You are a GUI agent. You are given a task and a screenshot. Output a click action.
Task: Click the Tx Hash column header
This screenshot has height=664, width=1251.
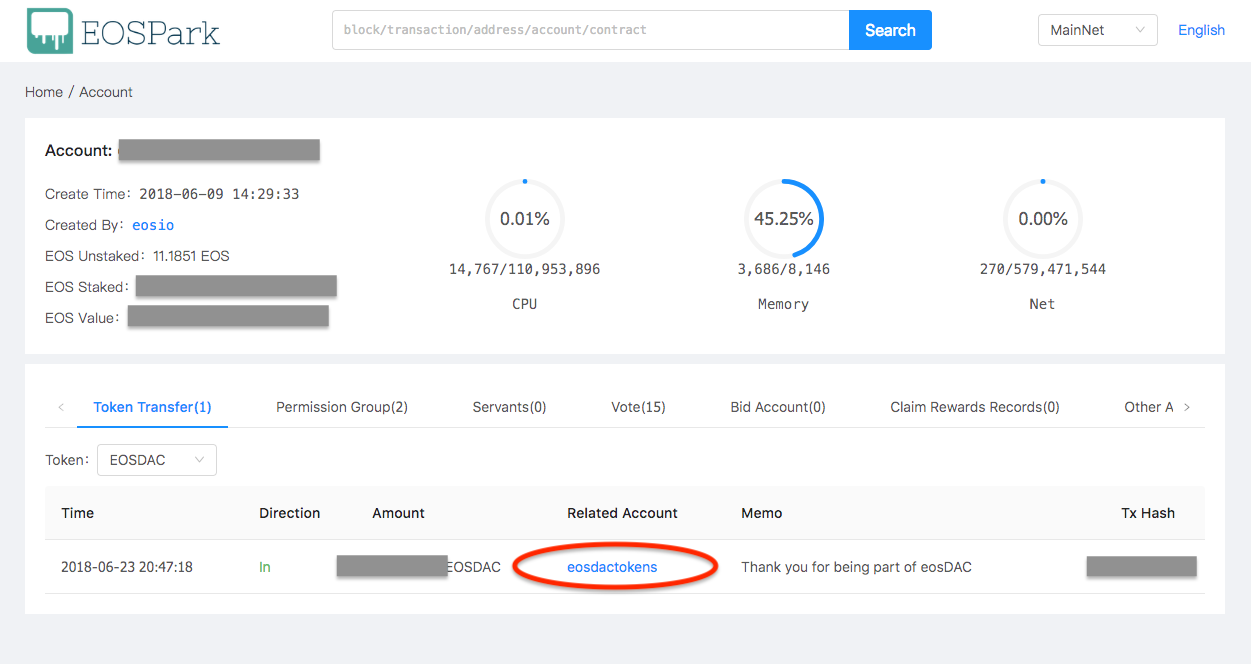[x=1148, y=513]
